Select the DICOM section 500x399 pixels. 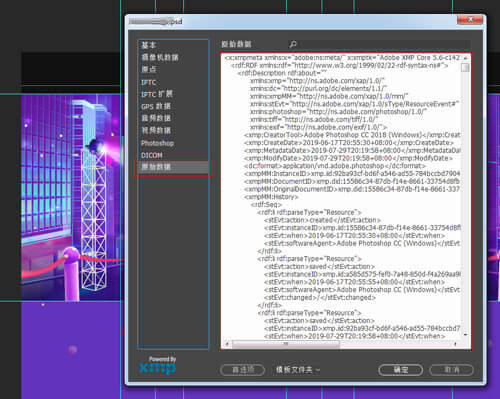151,155
